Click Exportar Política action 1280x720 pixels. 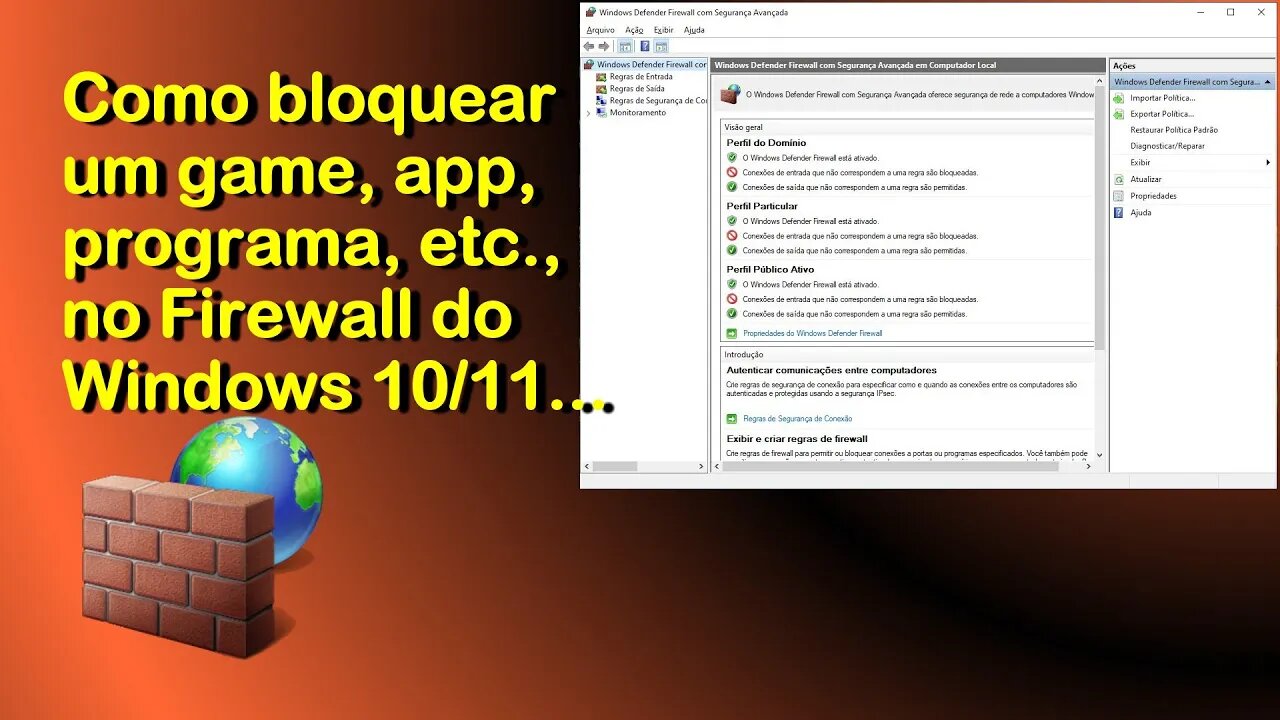click(1162, 114)
